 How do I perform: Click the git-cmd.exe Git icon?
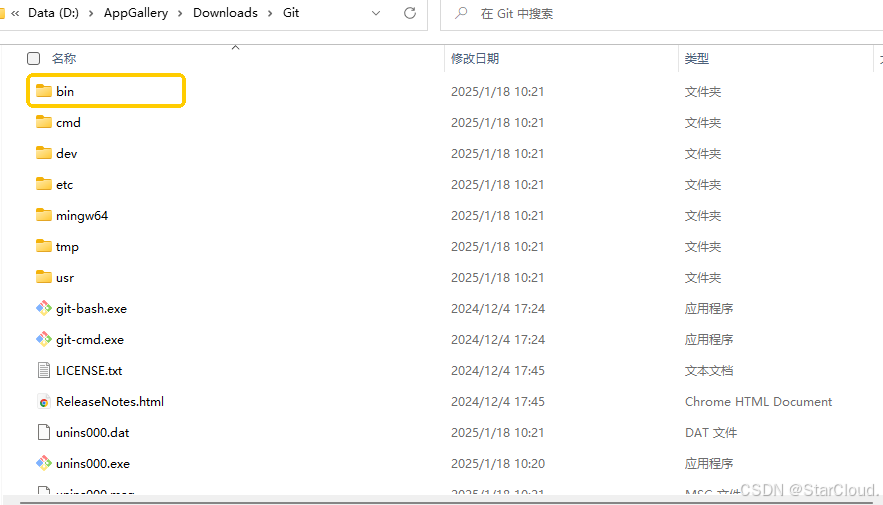click(43, 339)
